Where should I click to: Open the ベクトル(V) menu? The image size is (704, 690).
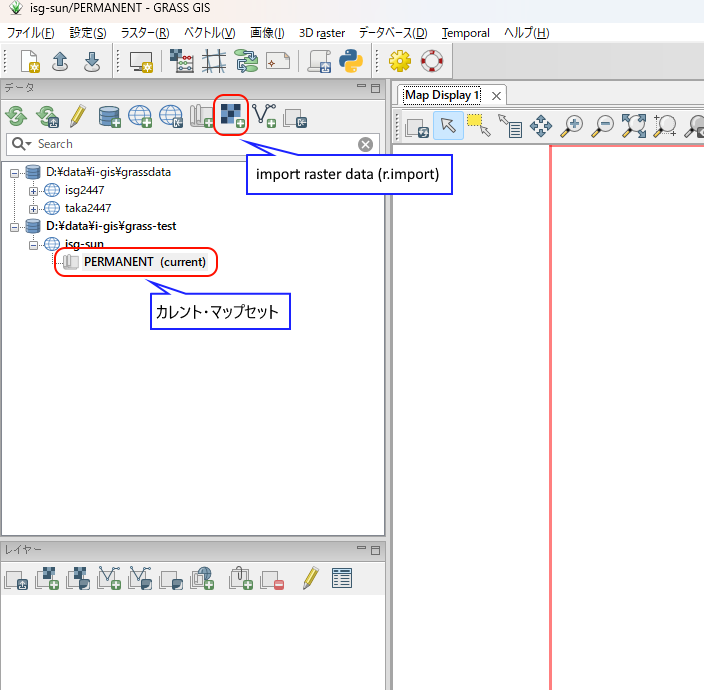[210, 33]
